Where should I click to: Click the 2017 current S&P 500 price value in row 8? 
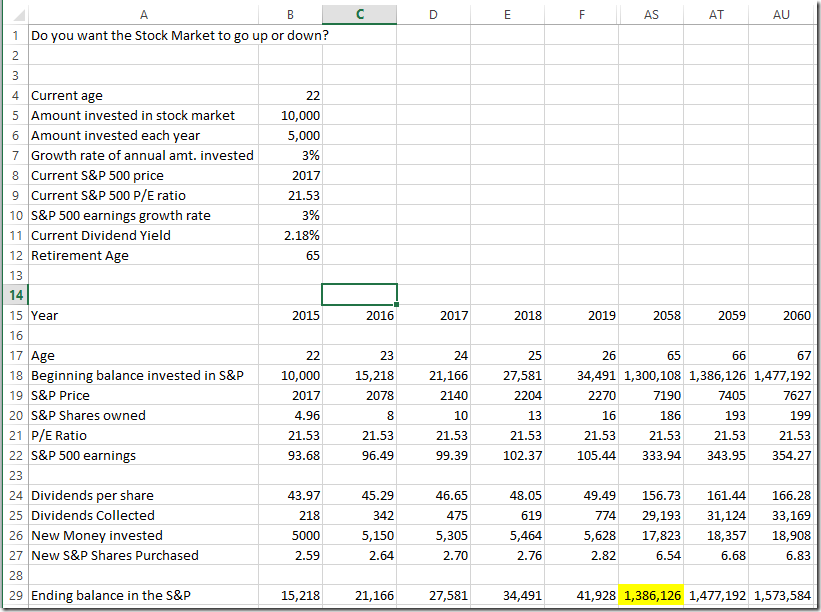point(291,175)
